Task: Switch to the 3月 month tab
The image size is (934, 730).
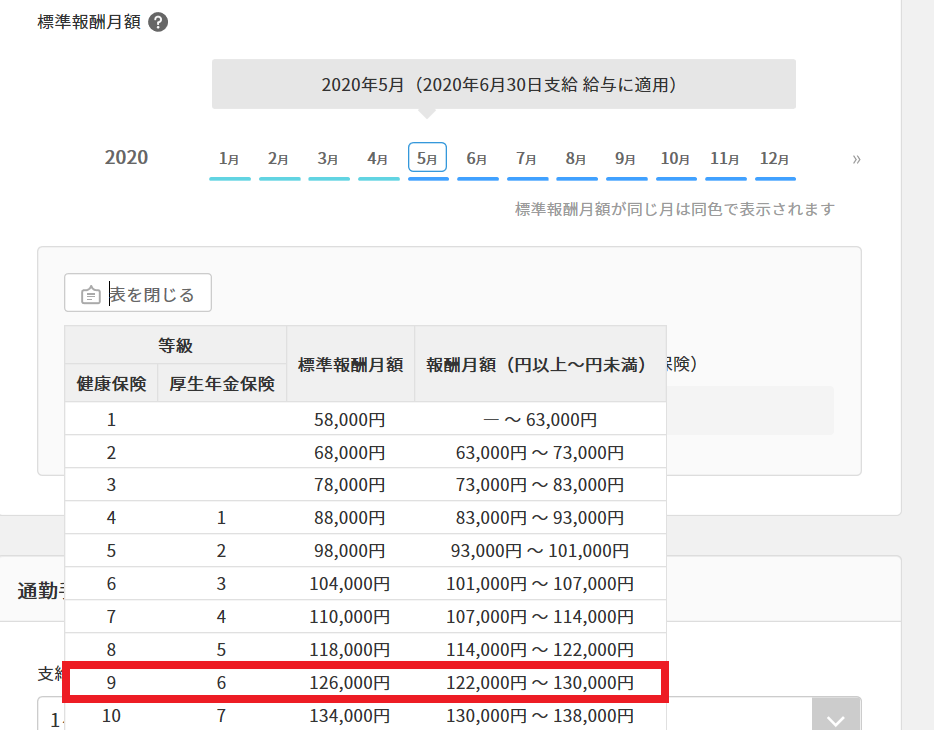Action: point(328,158)
